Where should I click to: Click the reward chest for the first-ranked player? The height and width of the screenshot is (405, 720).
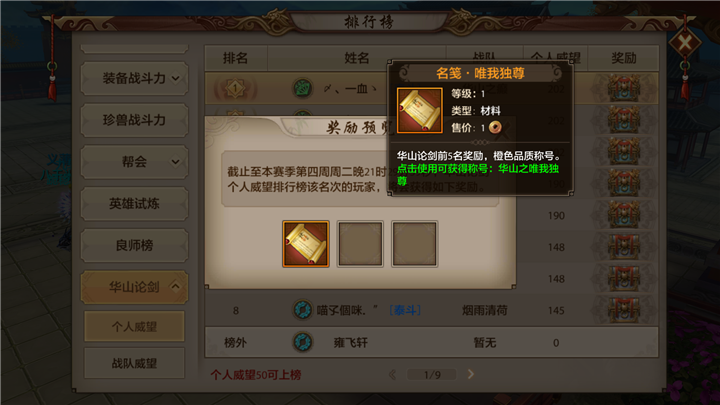click(624, 88)
